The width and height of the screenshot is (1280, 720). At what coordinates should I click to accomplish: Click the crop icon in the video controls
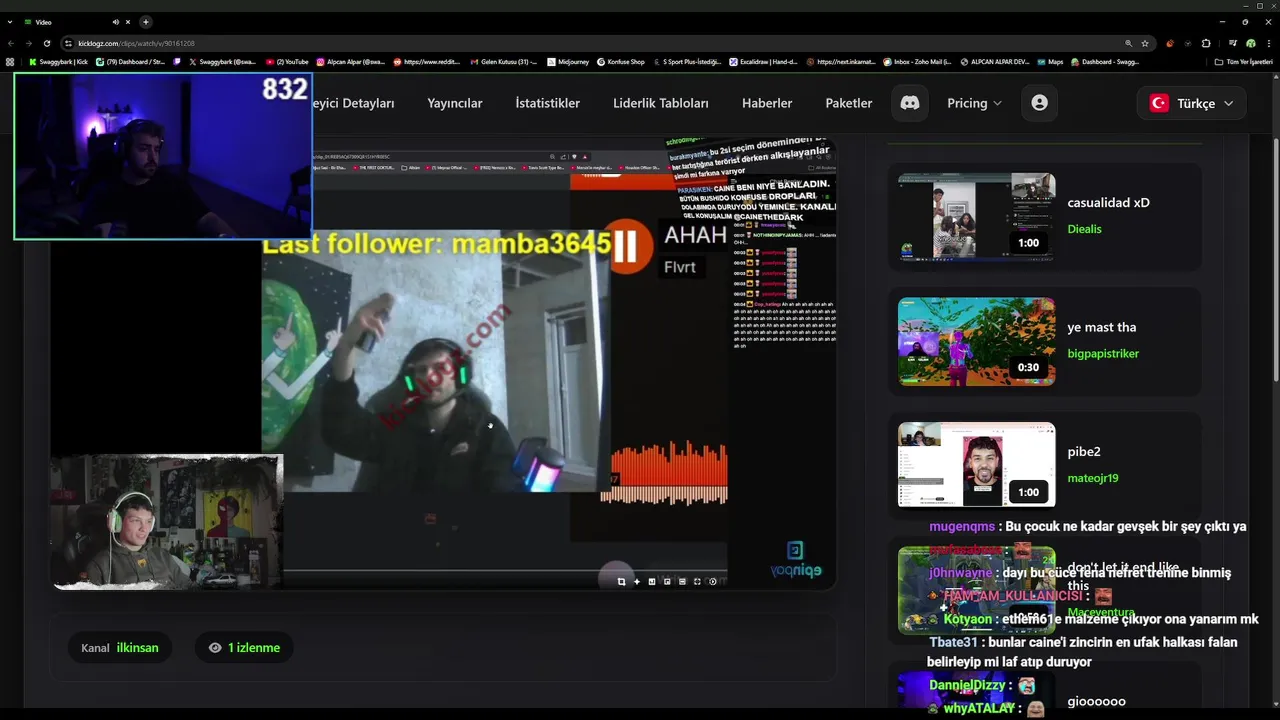click(621, 581)
